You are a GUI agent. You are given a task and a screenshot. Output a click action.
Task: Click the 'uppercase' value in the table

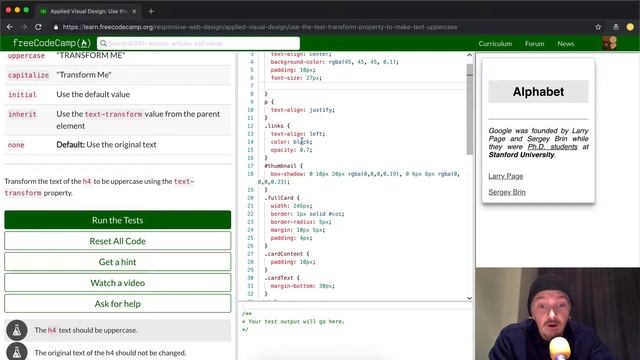[x=26, y=56]
